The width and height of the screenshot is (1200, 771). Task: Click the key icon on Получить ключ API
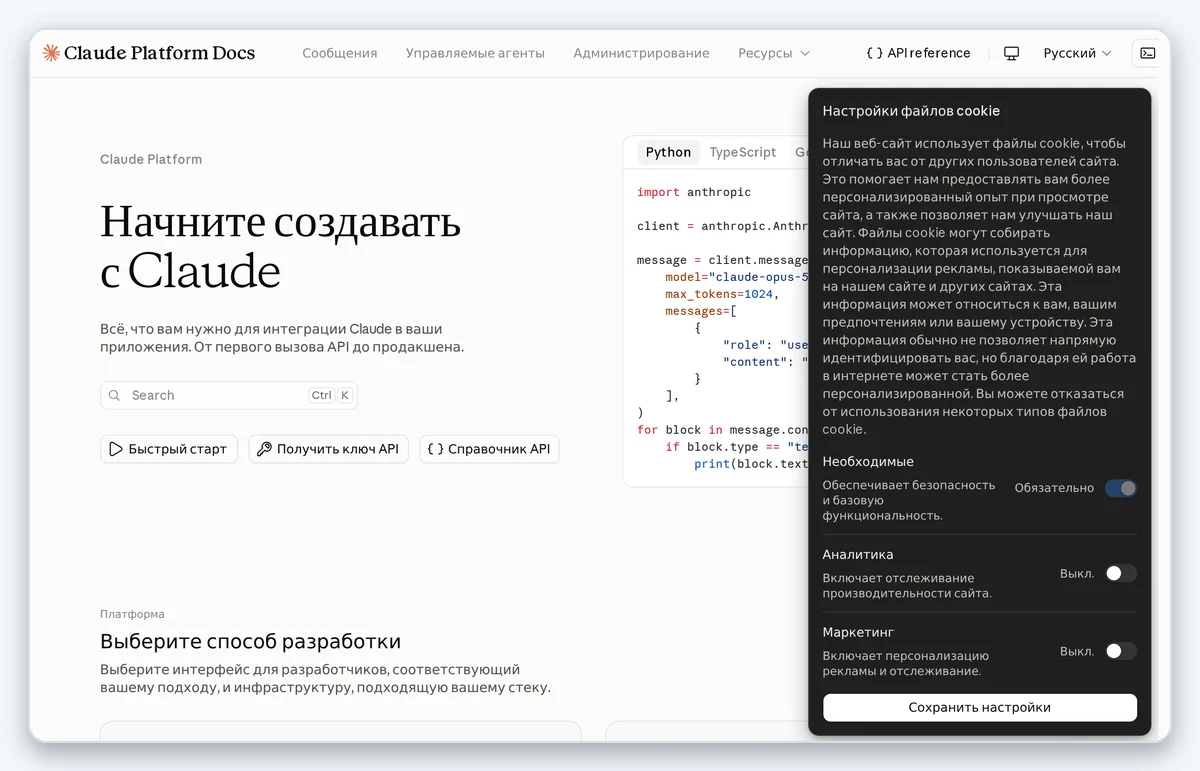264,449
